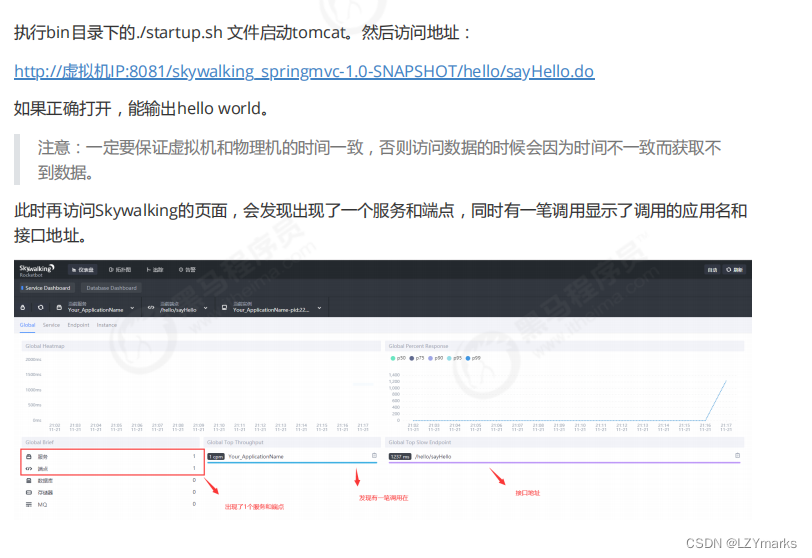
Task: Switch to Database Dashboard tab
Action: [x=111, y=288]
